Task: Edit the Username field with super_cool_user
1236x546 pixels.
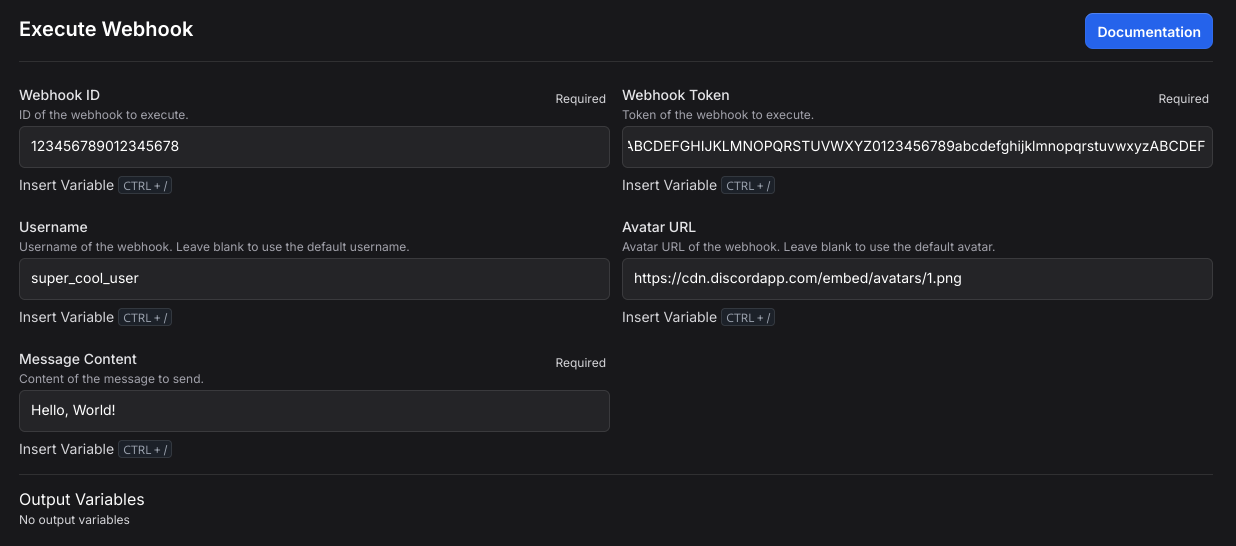Action: [314, 278]
